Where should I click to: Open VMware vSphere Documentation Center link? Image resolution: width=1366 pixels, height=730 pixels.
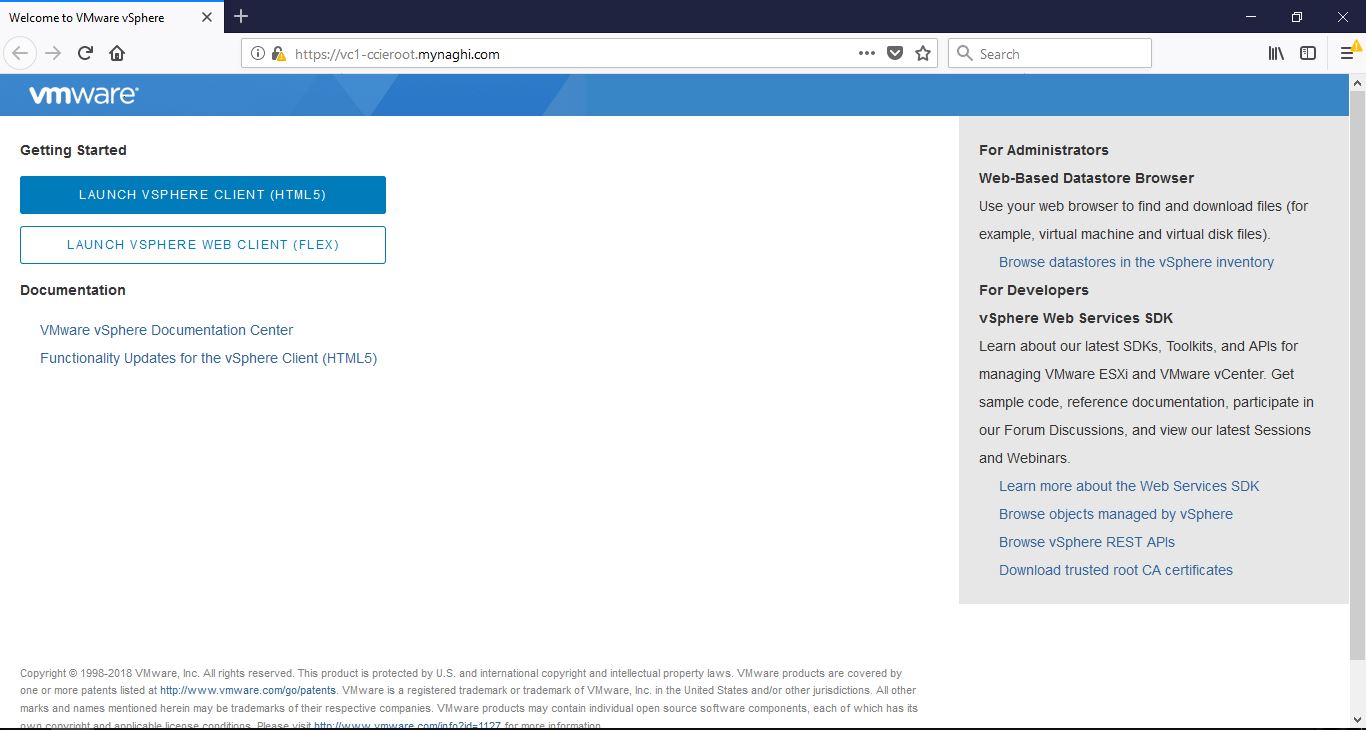pyautogui.click(x=166, y=330)
